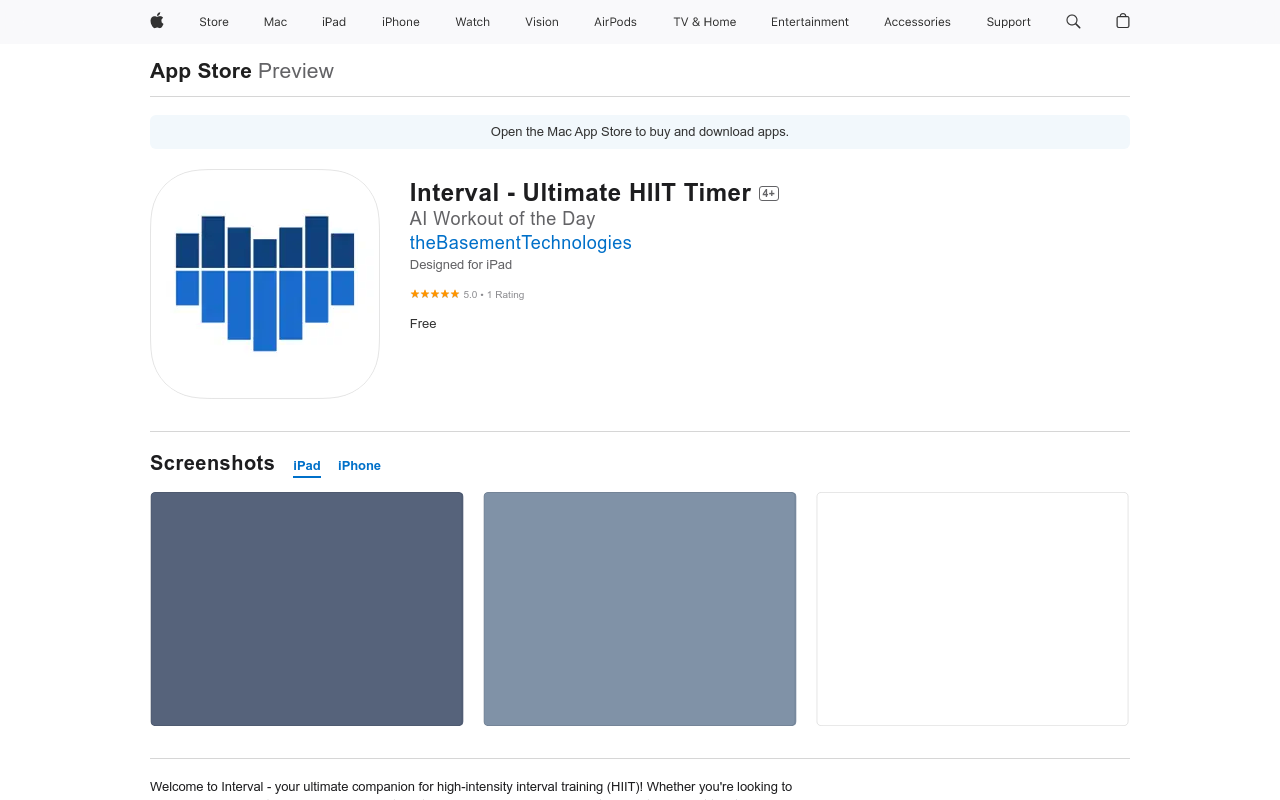Open the Store menu
The height and width of the screenshot is (800, 1280).
[x=214, y=22]
